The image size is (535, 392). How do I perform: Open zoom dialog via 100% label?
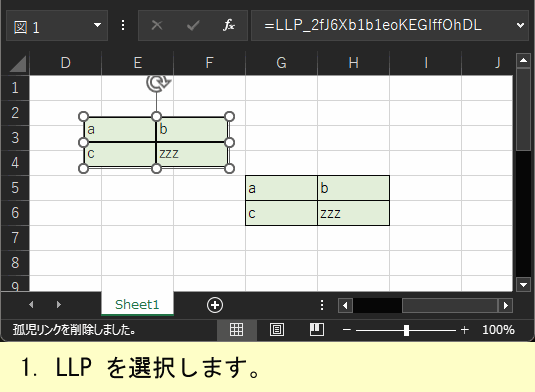498,330
